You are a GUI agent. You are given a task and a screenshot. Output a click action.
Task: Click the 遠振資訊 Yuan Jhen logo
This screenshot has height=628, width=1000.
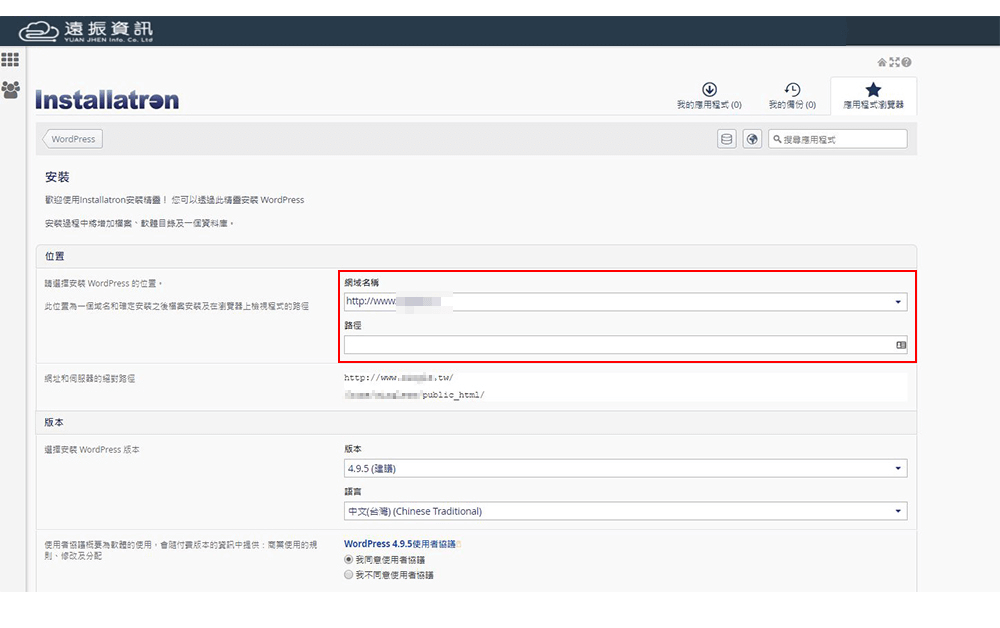coord(86,31)
